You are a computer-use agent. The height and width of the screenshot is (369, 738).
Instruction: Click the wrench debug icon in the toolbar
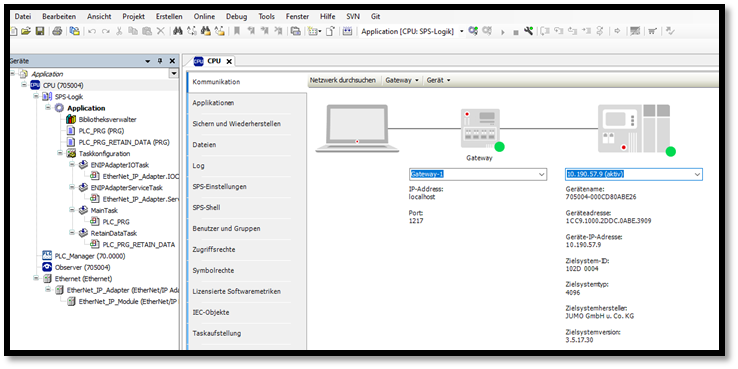pyautogui.click(x=528, y=31)
